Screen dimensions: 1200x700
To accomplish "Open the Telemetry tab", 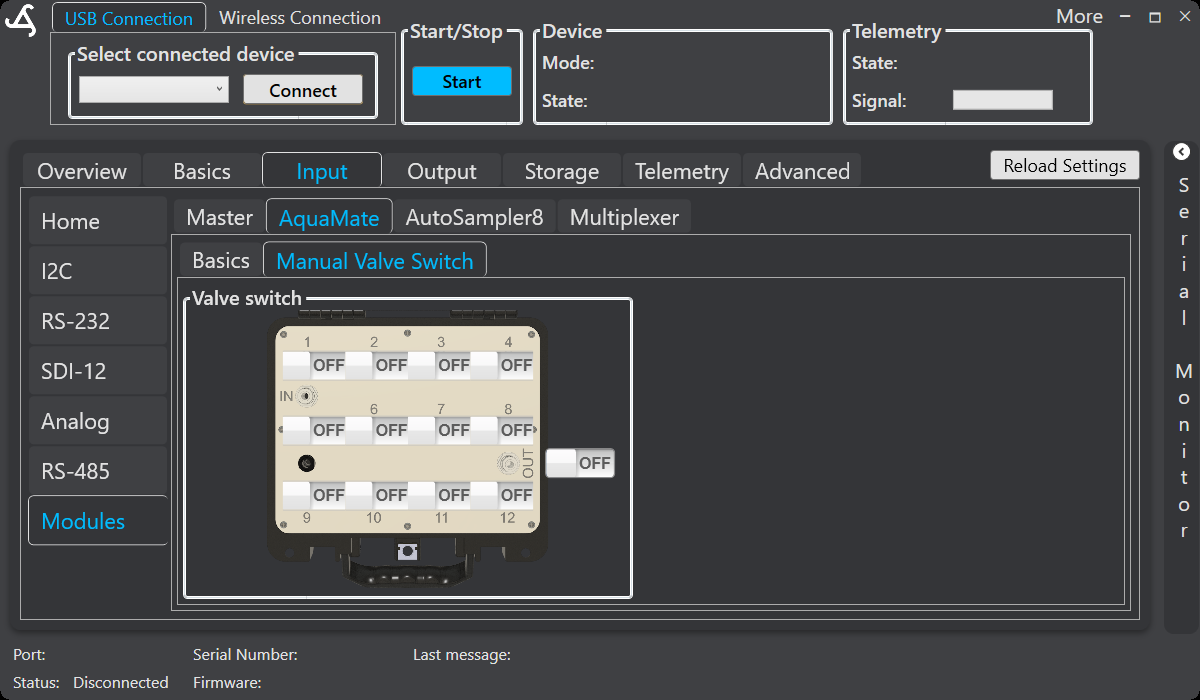I will [682, 171].
